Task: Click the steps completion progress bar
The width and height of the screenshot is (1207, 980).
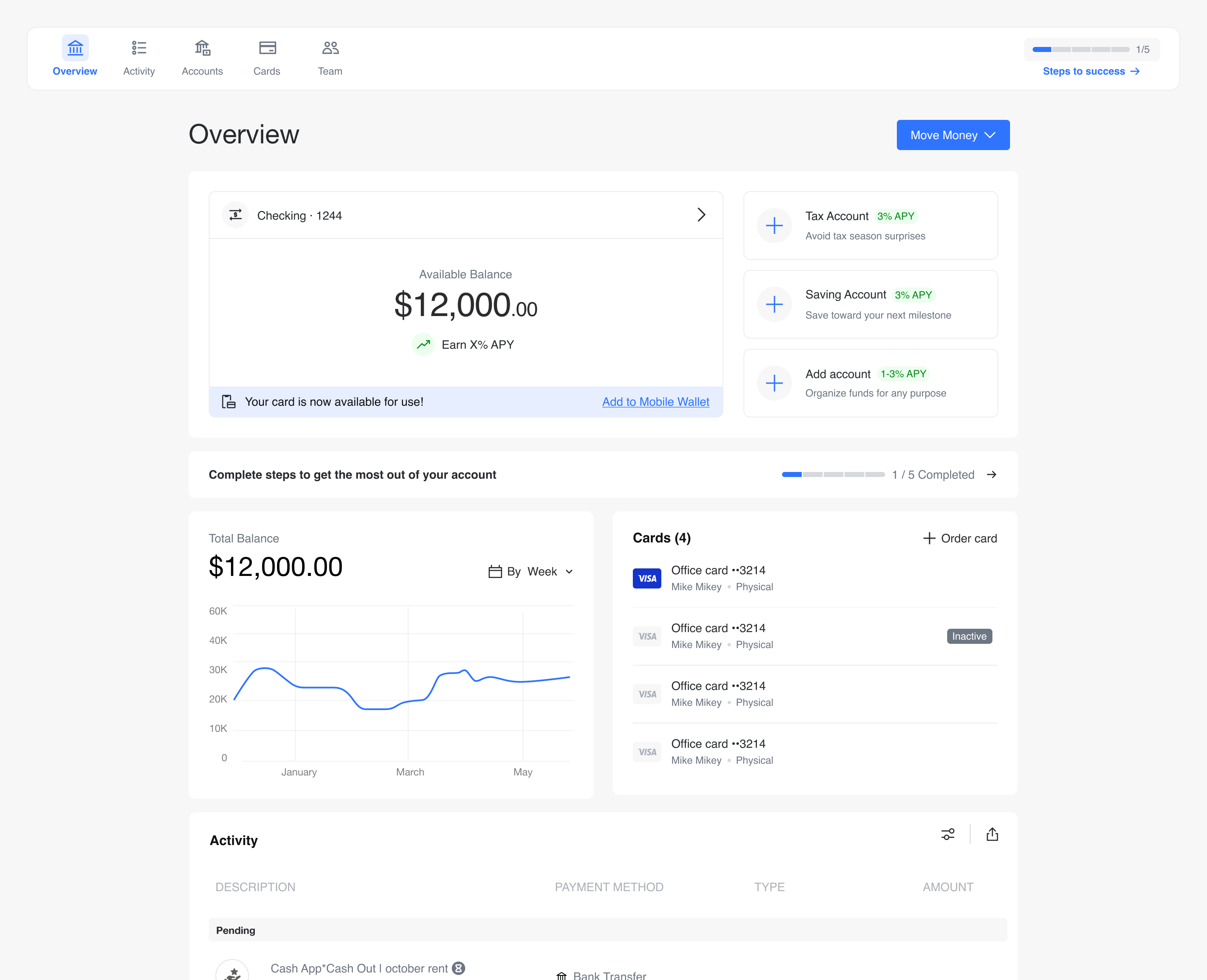Action: tap(834, 475)
